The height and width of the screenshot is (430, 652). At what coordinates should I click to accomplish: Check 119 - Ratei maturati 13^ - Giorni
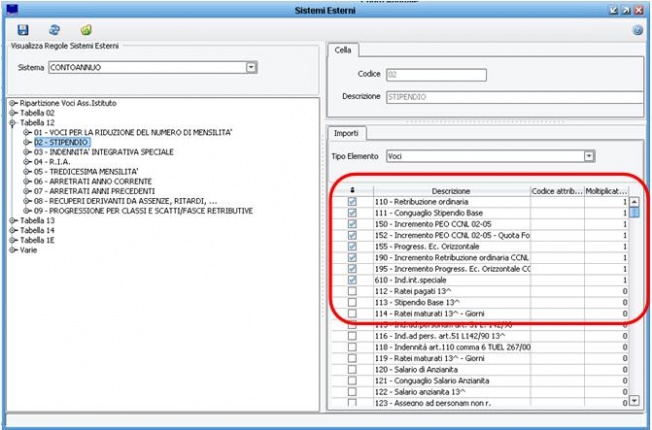click(x=352, y=358)
